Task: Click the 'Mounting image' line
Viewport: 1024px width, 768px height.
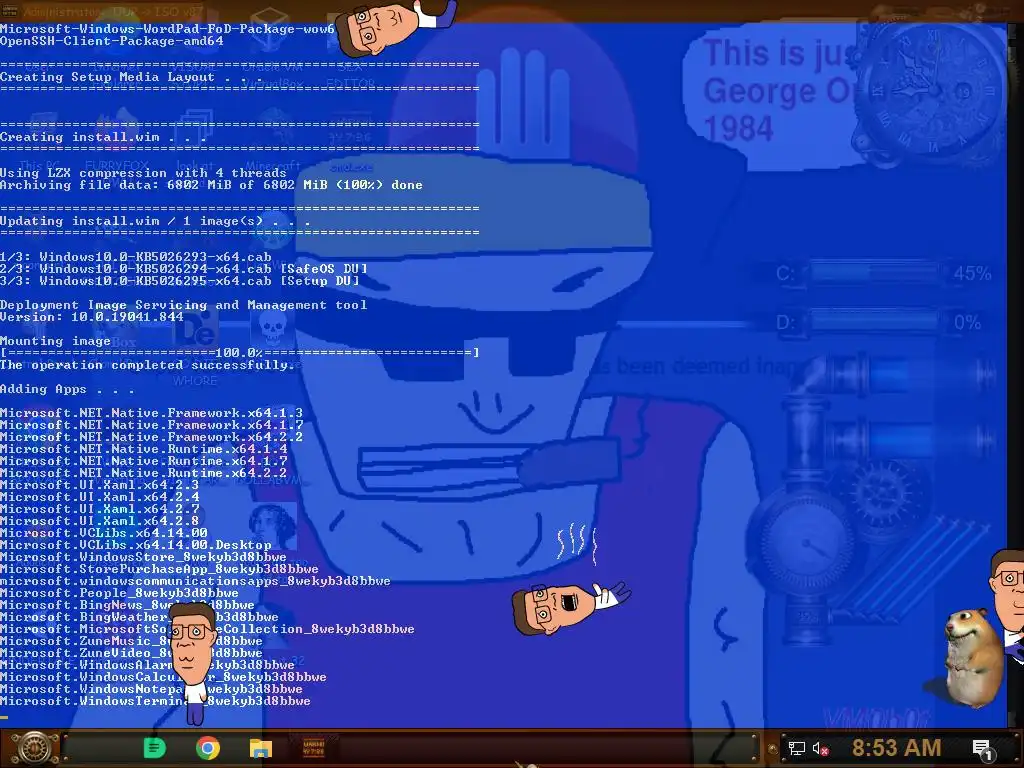Action: (x=56, y=341)
